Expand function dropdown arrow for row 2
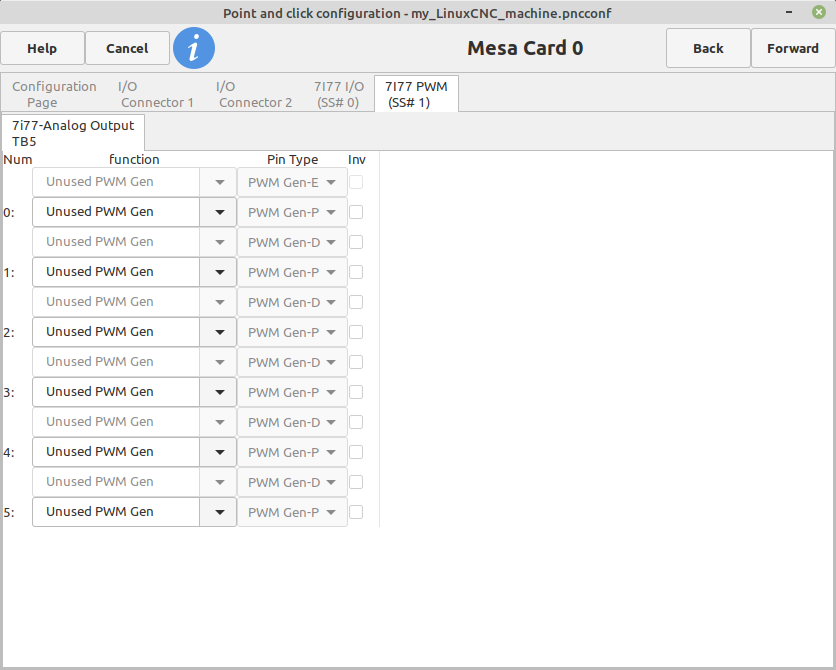 click(219, 332)
